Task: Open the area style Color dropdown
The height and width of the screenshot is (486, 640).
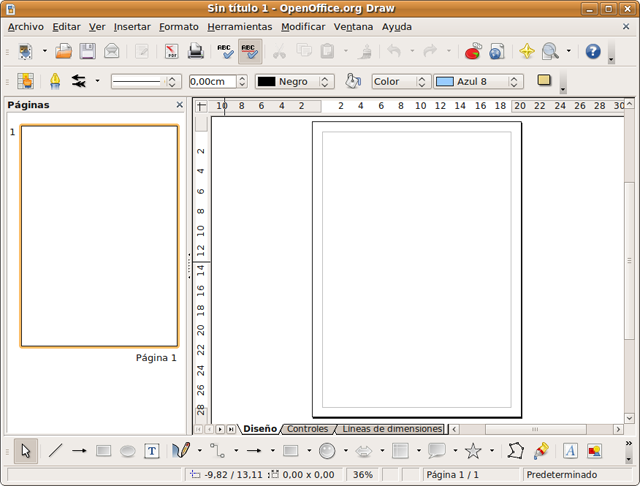Action: pyautogui.click(x=422, y=82)
